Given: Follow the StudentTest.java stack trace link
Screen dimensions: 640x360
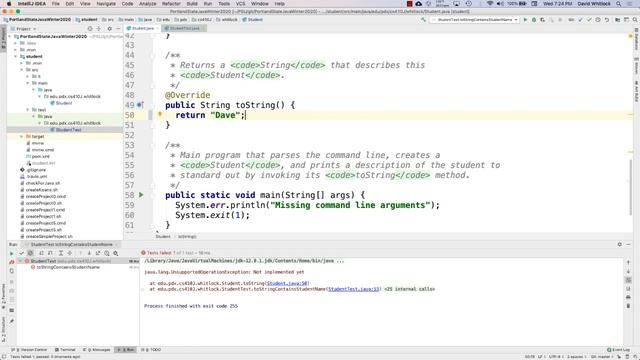Looking at the screenshot, I should [354, 289].
